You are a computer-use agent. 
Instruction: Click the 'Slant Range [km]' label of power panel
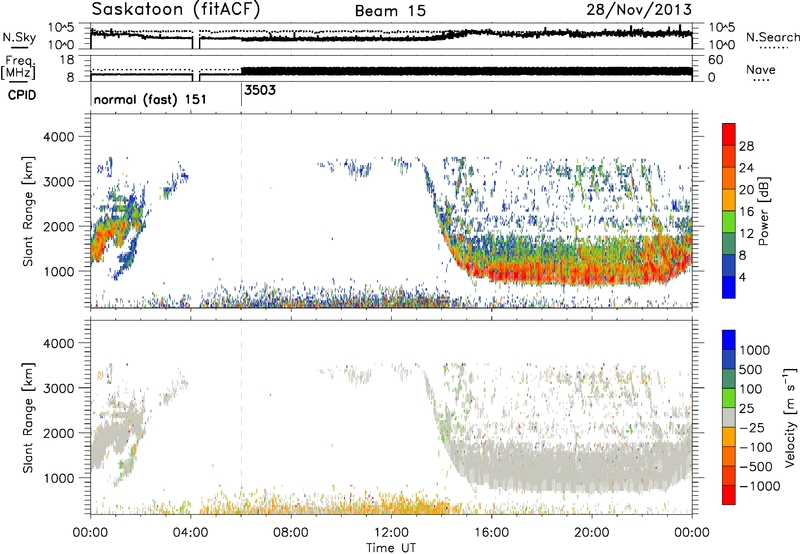[x=28, y=211]
